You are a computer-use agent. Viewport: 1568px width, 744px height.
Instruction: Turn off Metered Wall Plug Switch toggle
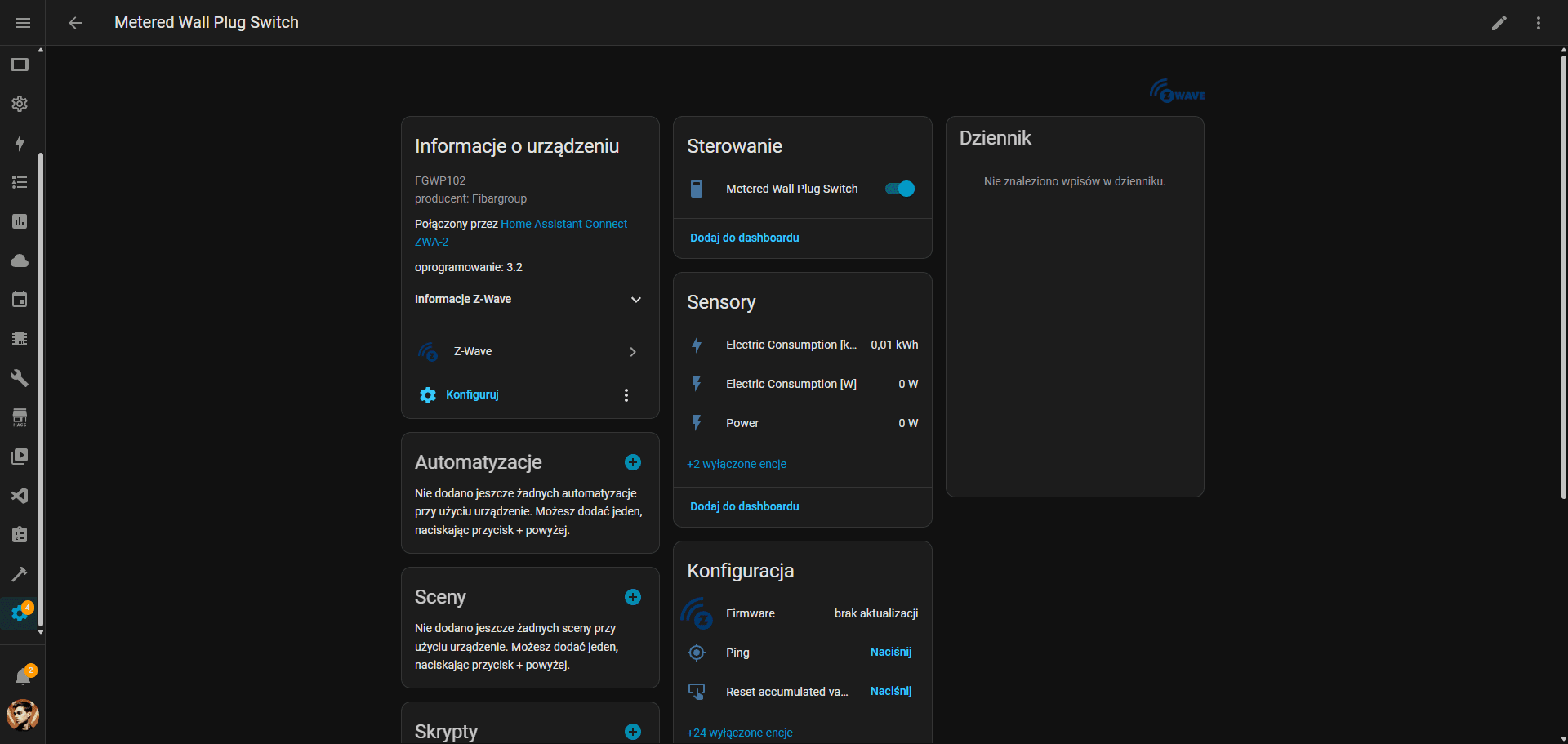click(x=899, y=189)
